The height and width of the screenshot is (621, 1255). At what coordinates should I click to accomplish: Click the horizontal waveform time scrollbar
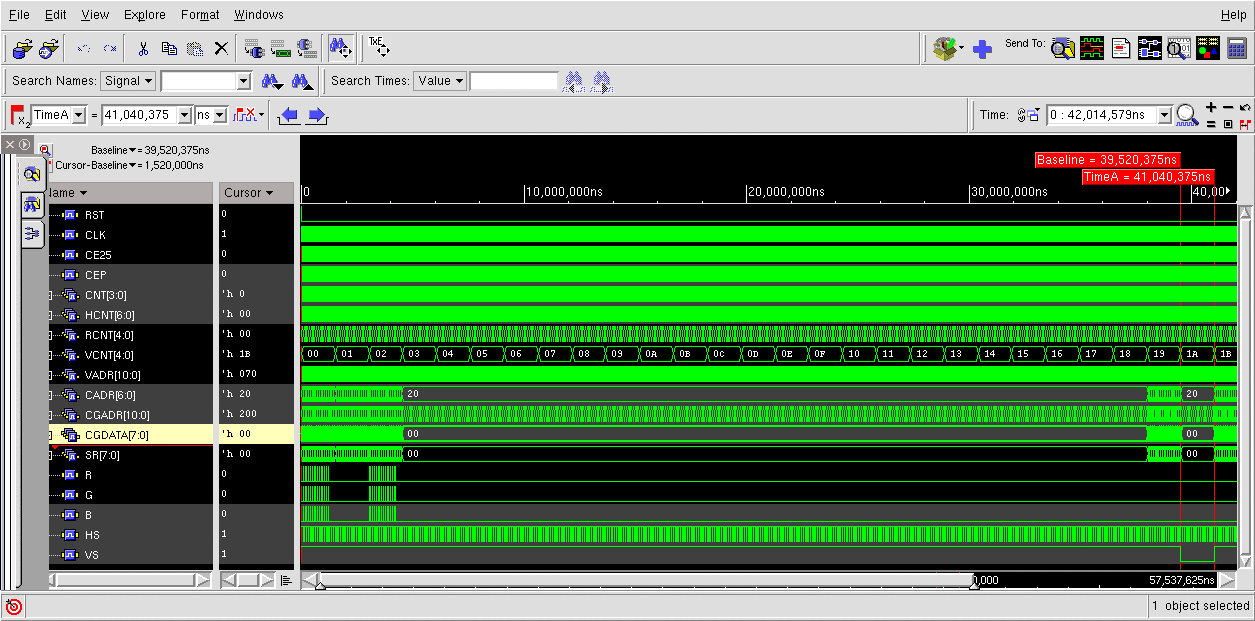coord(646,580)
